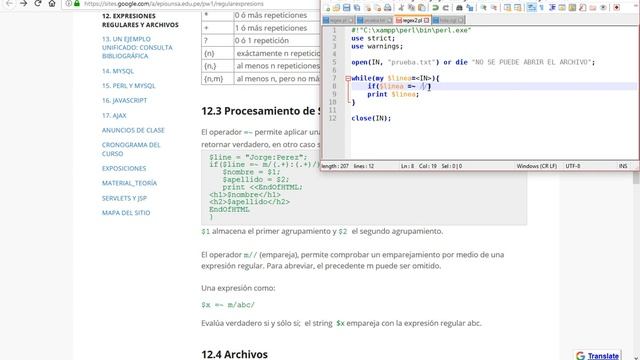Viewport: 640px width, 360px height.
Task: Zoom out using the Notepad++ toolbar icon
Action: [x=493, y=8]
